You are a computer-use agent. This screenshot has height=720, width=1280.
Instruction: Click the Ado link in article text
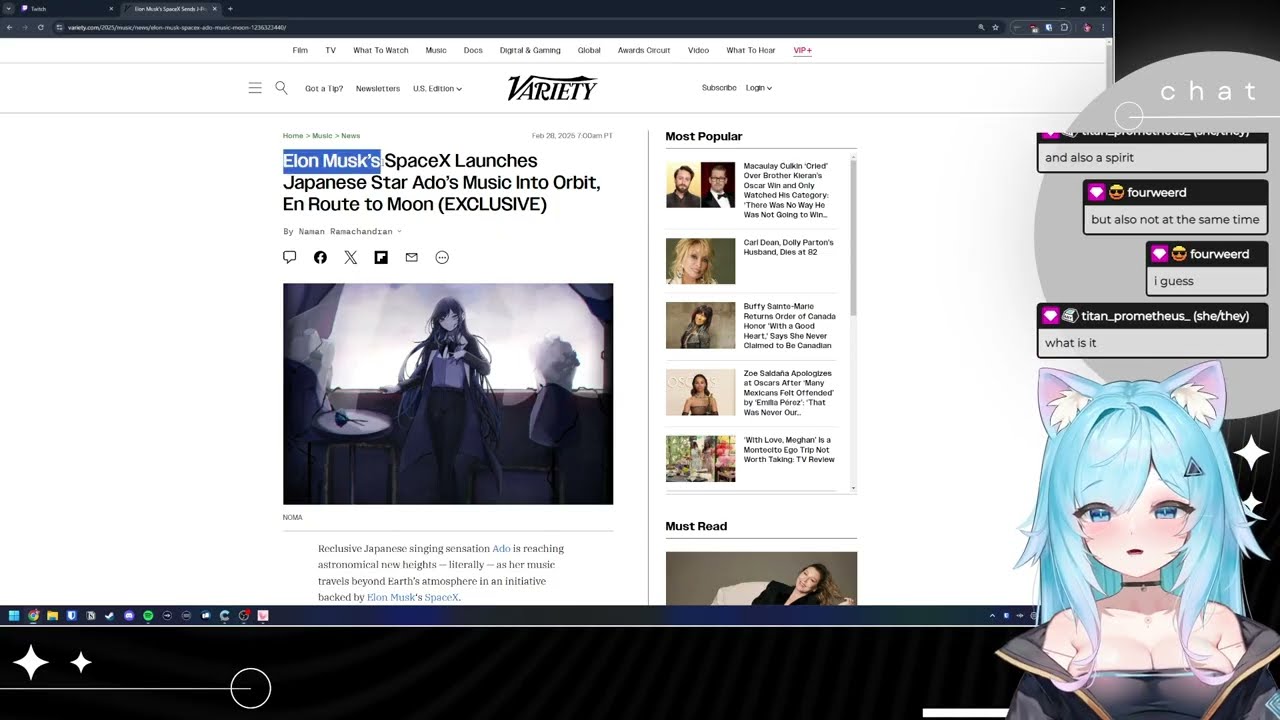pyautogui.click(x=501, y=549)
